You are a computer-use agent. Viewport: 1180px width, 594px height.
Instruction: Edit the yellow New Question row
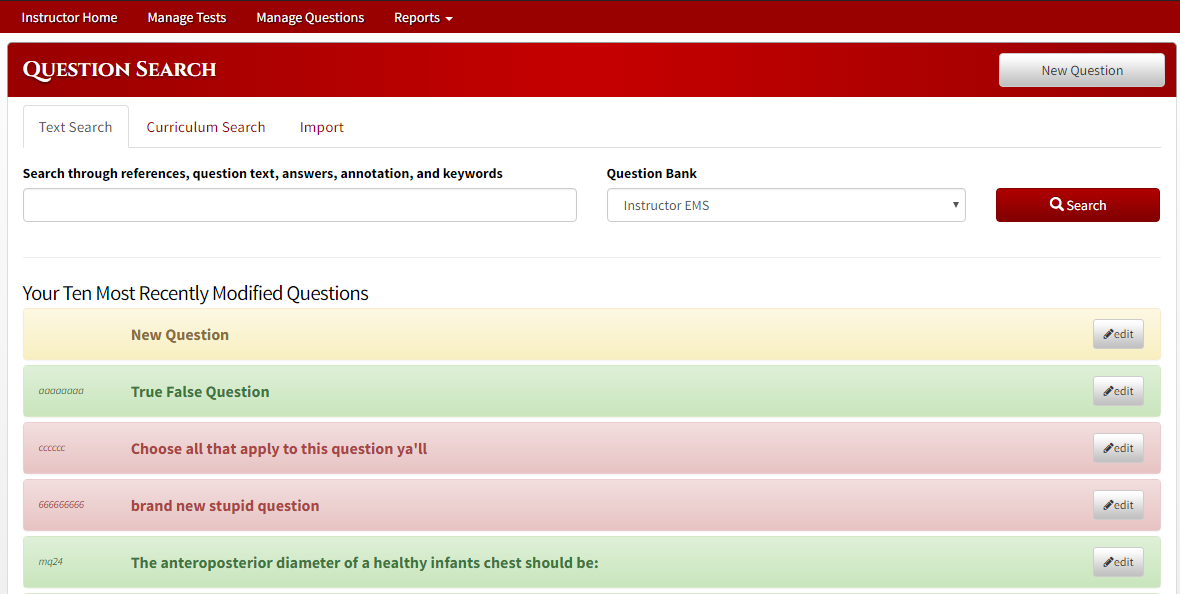point(1118,334)
